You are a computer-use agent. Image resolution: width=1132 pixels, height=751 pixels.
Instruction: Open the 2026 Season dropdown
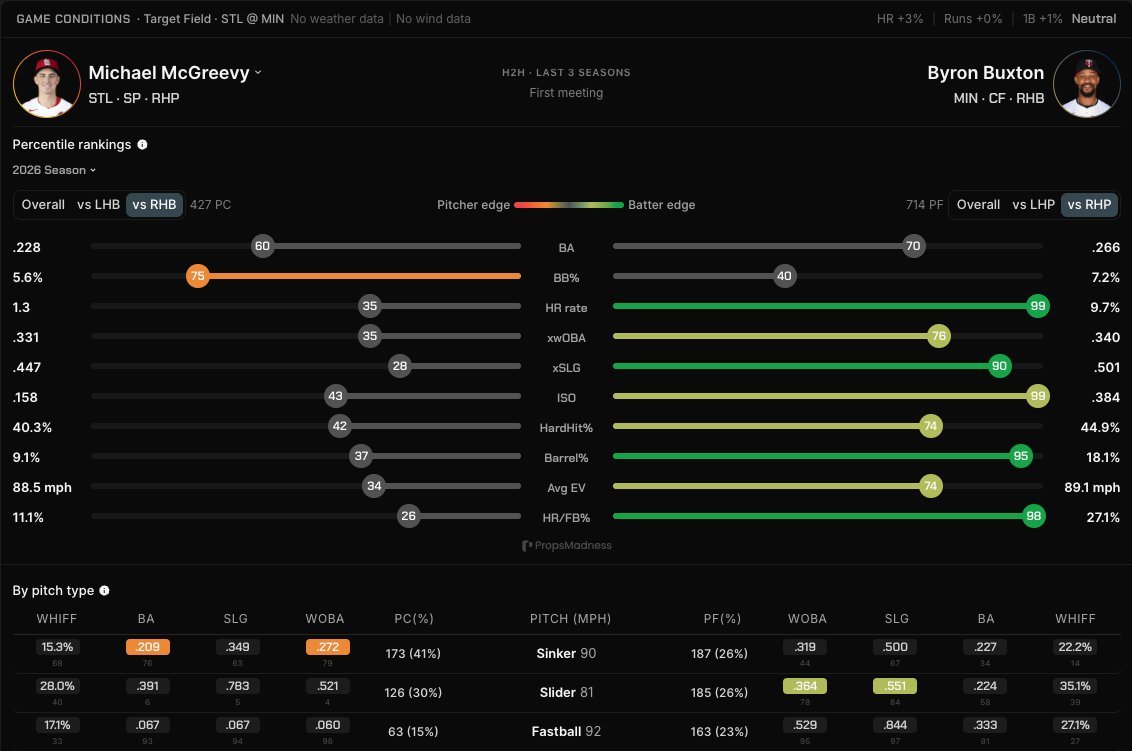(54, 170)
